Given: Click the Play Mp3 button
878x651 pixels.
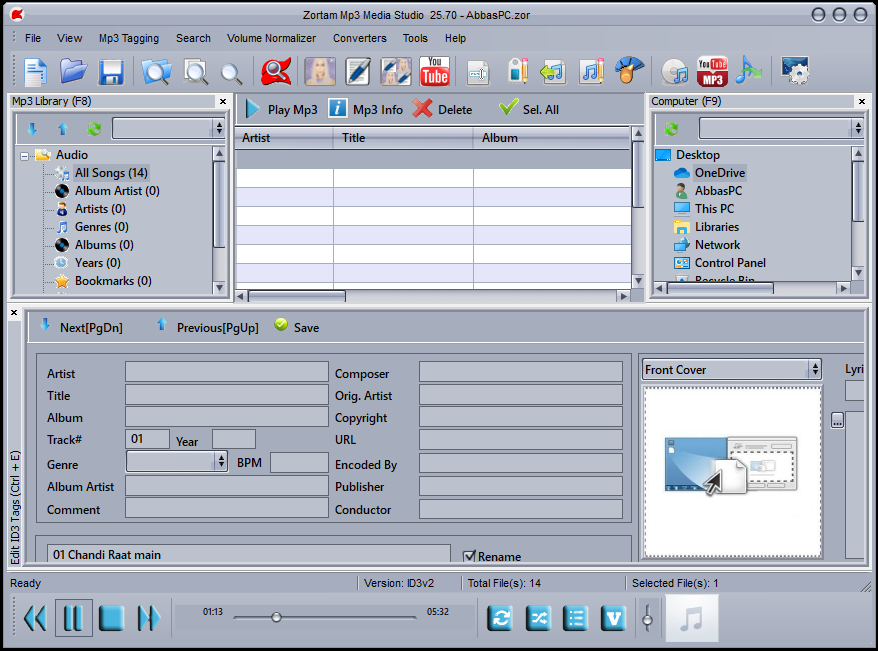Looking at the screenshot, I should click(x=282, y=109).
